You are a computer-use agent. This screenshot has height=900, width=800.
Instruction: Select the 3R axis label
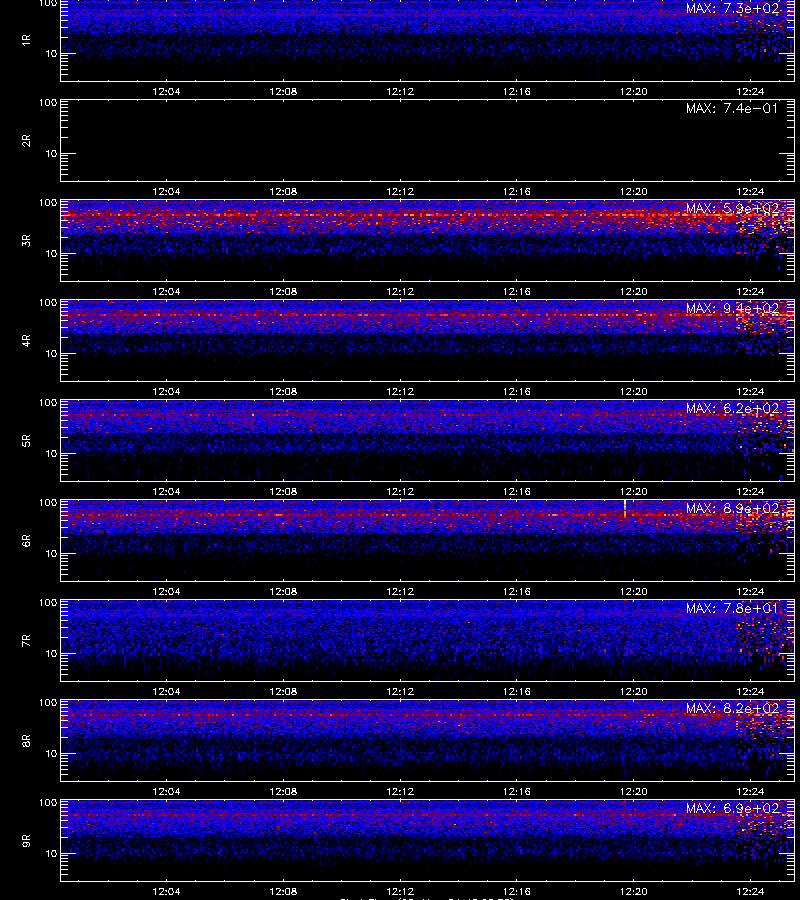click(26, 240)
